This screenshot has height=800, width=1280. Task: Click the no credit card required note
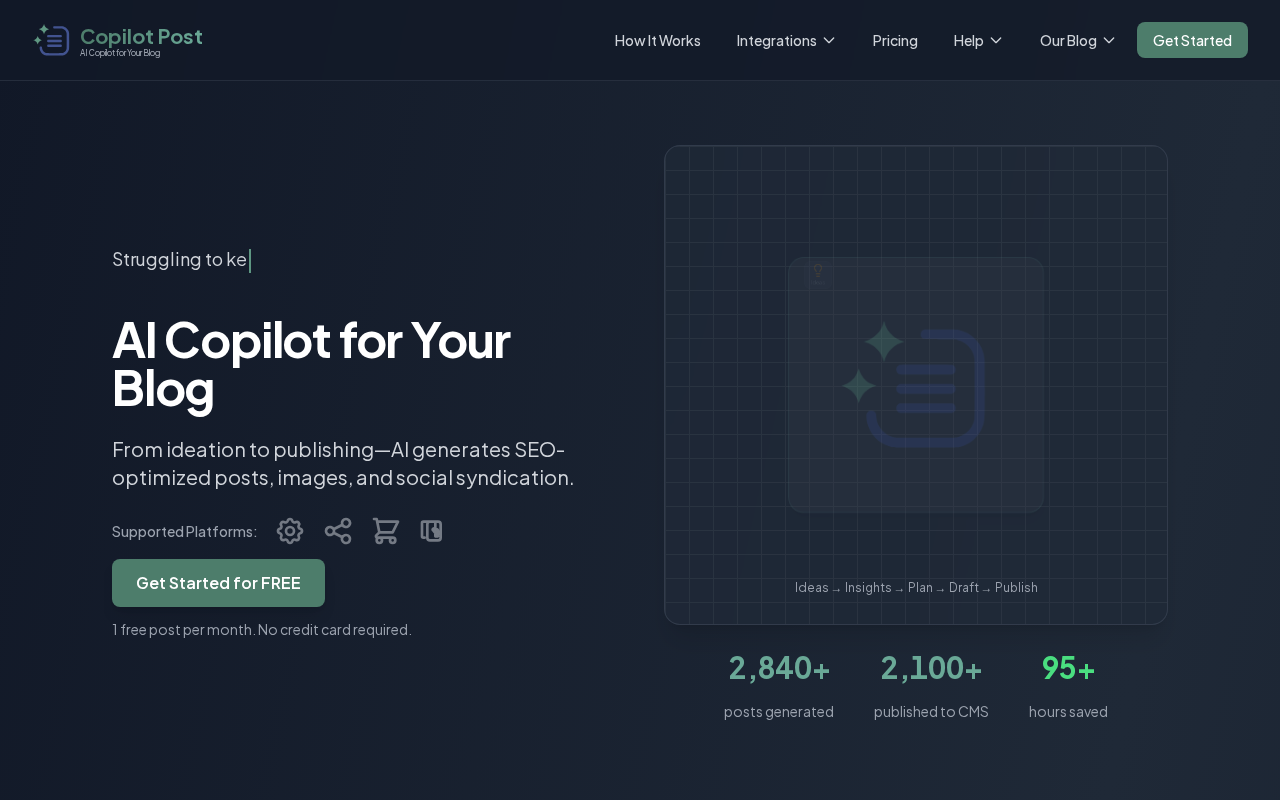pos(262,629)
